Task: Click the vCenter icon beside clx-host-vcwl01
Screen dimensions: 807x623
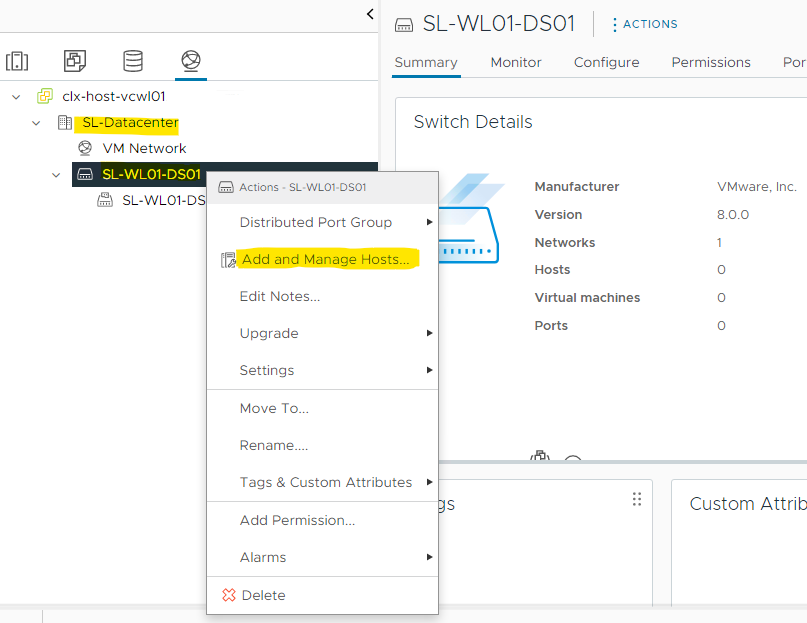Action: coord(45,96)
